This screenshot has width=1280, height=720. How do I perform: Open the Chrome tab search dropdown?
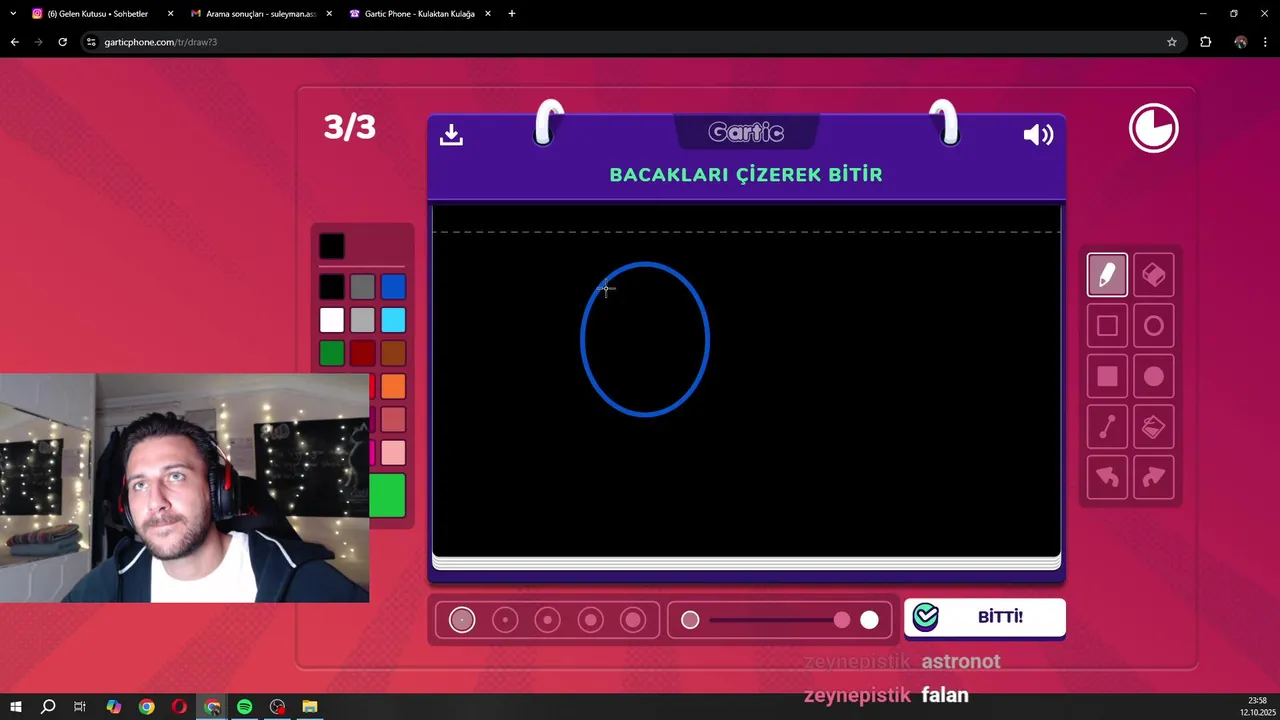tap(13, 14)
